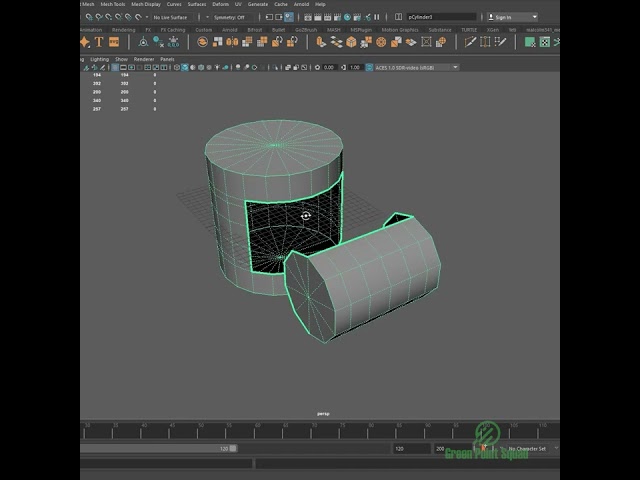Open the Arnold menu
640x480 pixels.
point(301,4)
